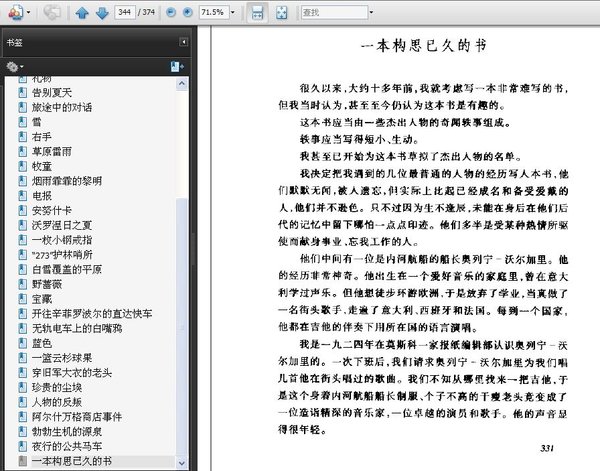Go to next page with down arrow
This screenshot has width=600, height=471.
click(x=102, y=13)
